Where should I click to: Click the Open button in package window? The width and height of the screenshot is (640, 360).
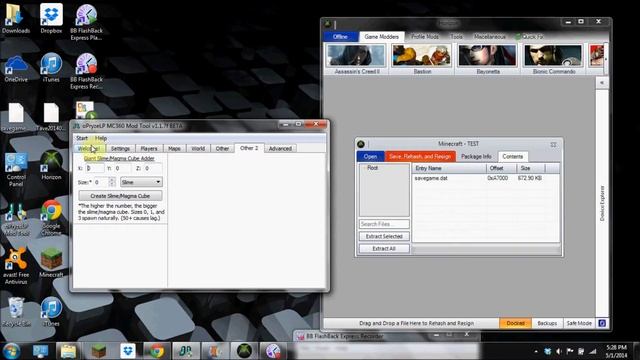(370, 157)
